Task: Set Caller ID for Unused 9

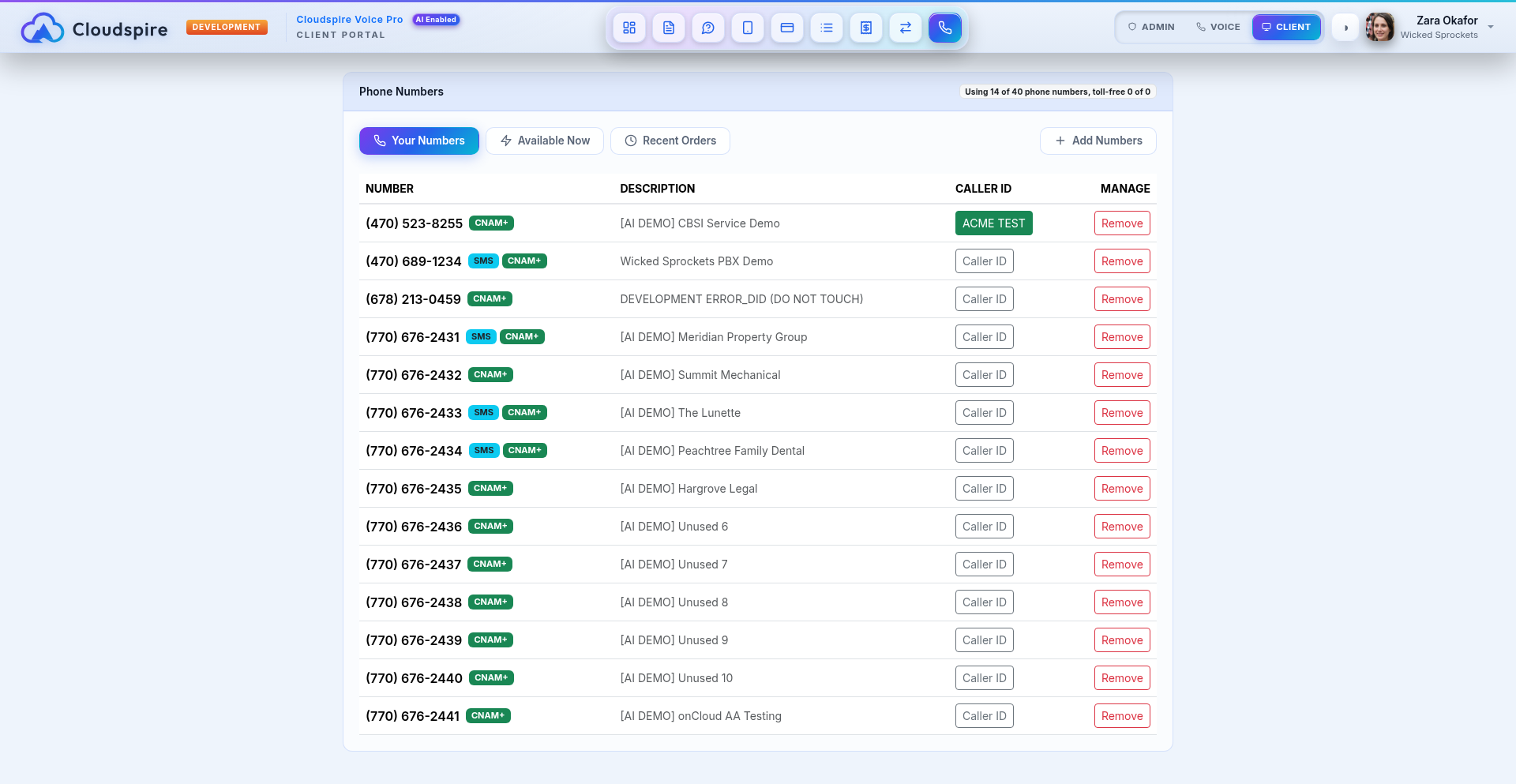Action: point(984,640)
